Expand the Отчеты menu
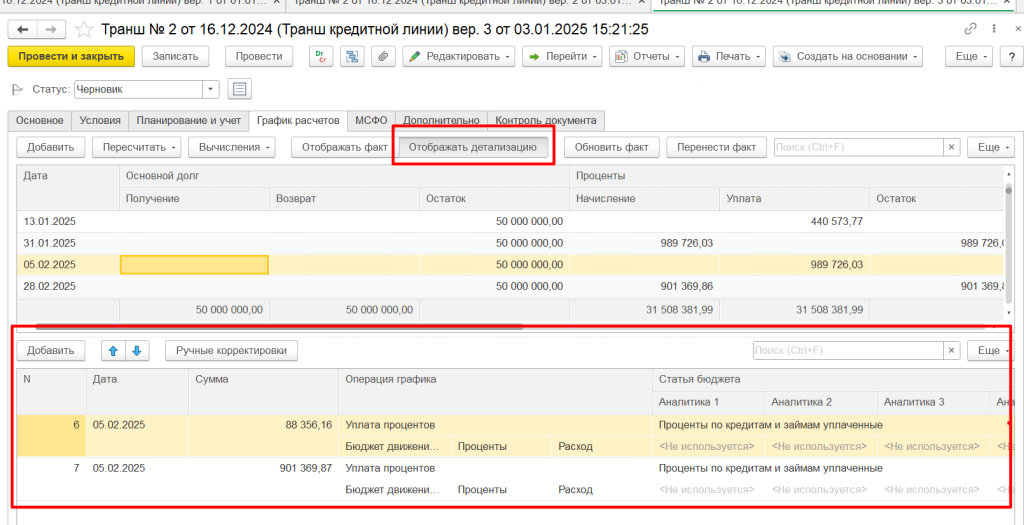 point(647,56)
